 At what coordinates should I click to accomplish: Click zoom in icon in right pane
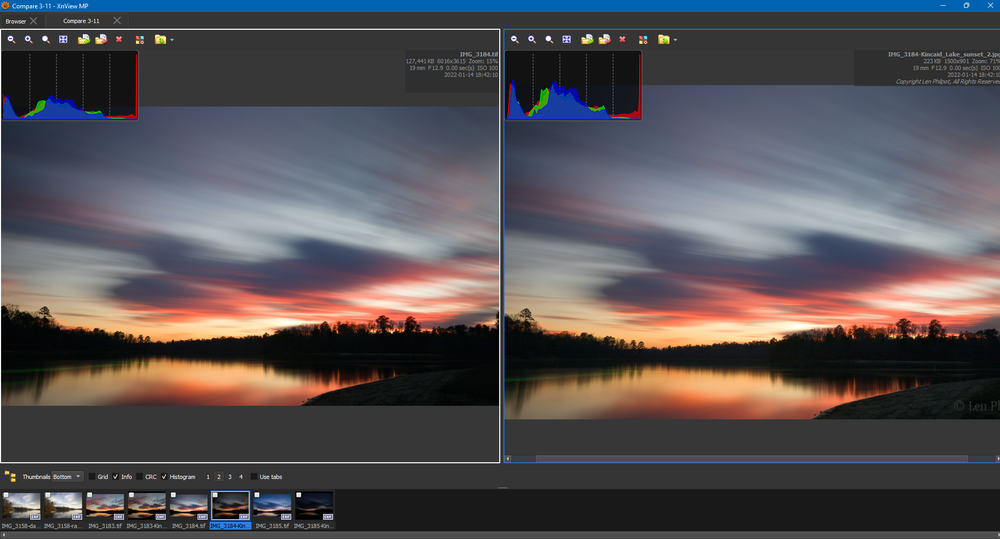(532, 39)
